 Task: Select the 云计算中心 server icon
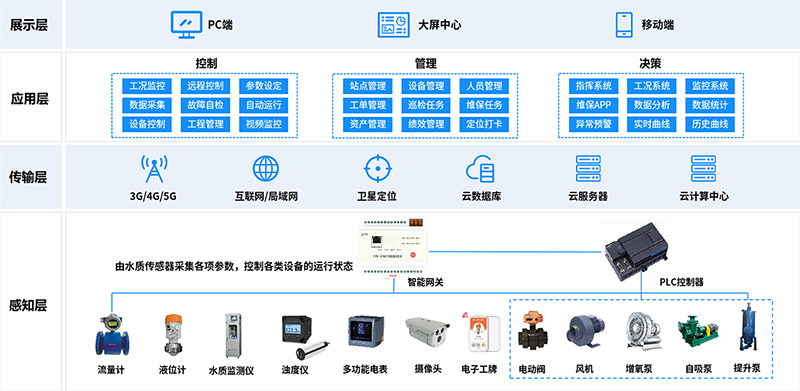[x=704, y=168]
